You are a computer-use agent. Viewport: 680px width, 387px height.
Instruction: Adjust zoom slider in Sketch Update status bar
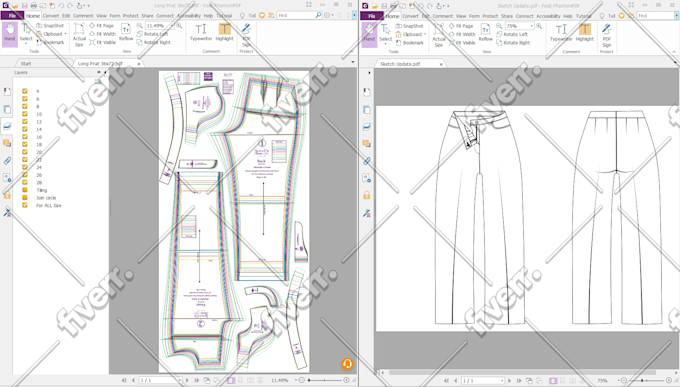coord(643,380)
